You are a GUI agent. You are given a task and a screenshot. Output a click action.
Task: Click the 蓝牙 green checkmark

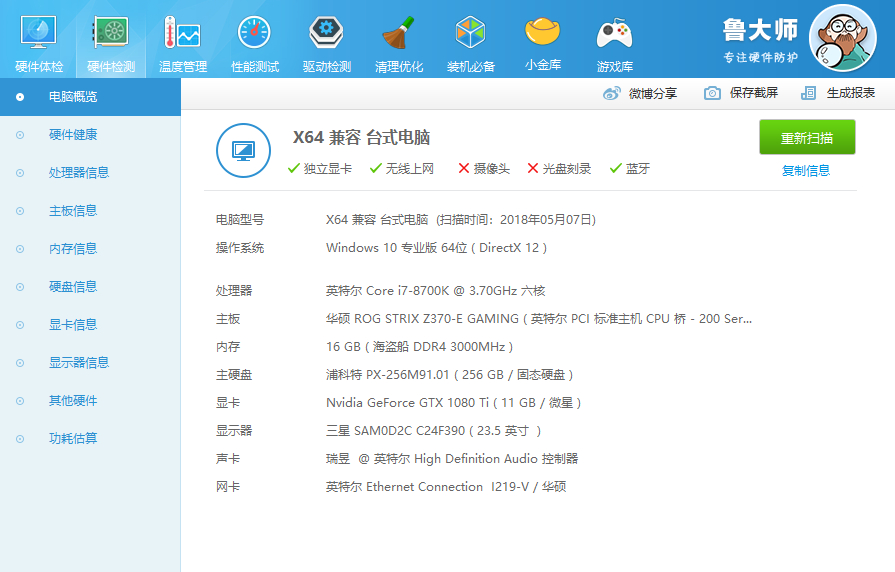click(x=616, y=168)
